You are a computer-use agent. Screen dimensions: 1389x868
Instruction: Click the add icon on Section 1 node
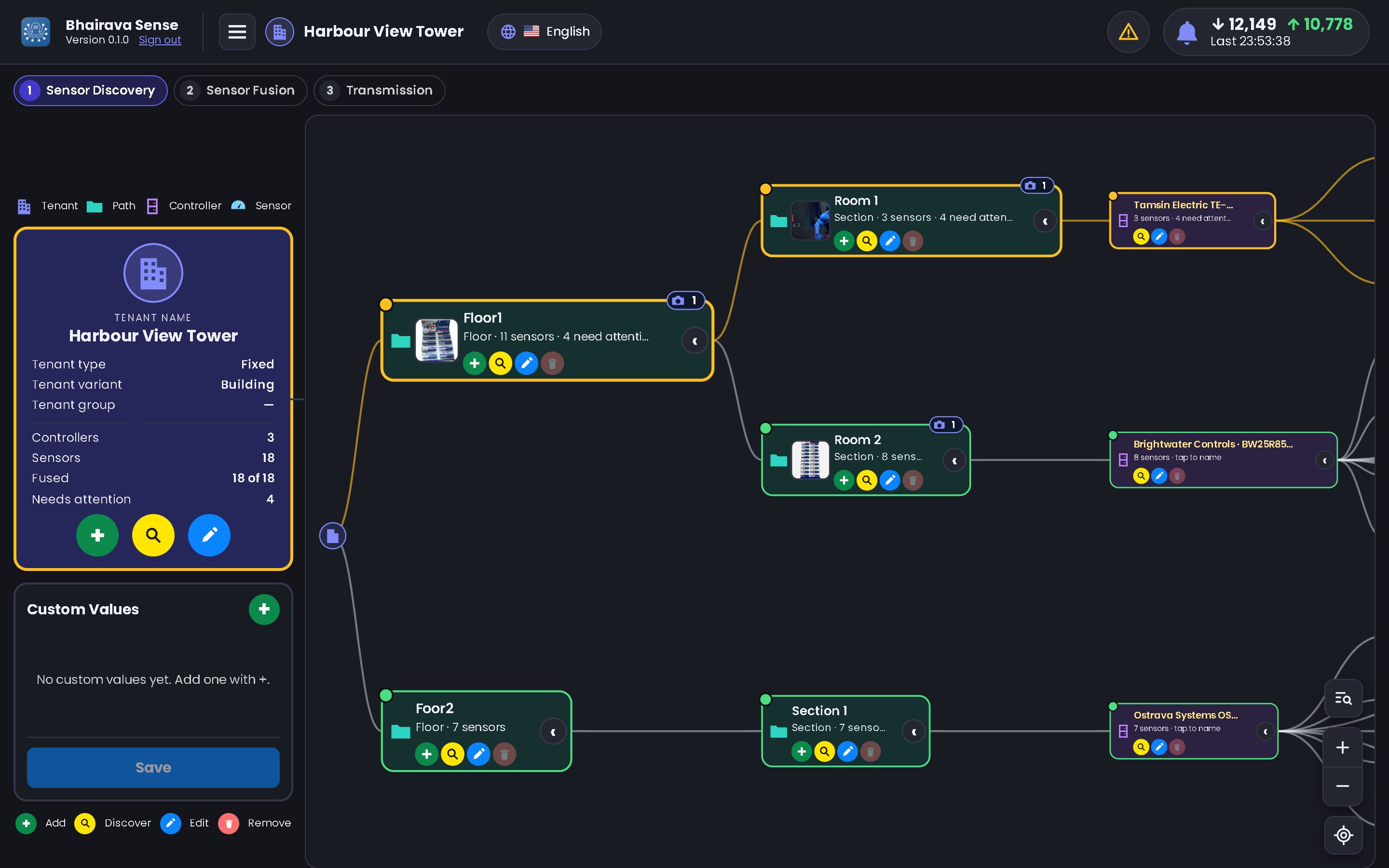click(x=801, y=751)
